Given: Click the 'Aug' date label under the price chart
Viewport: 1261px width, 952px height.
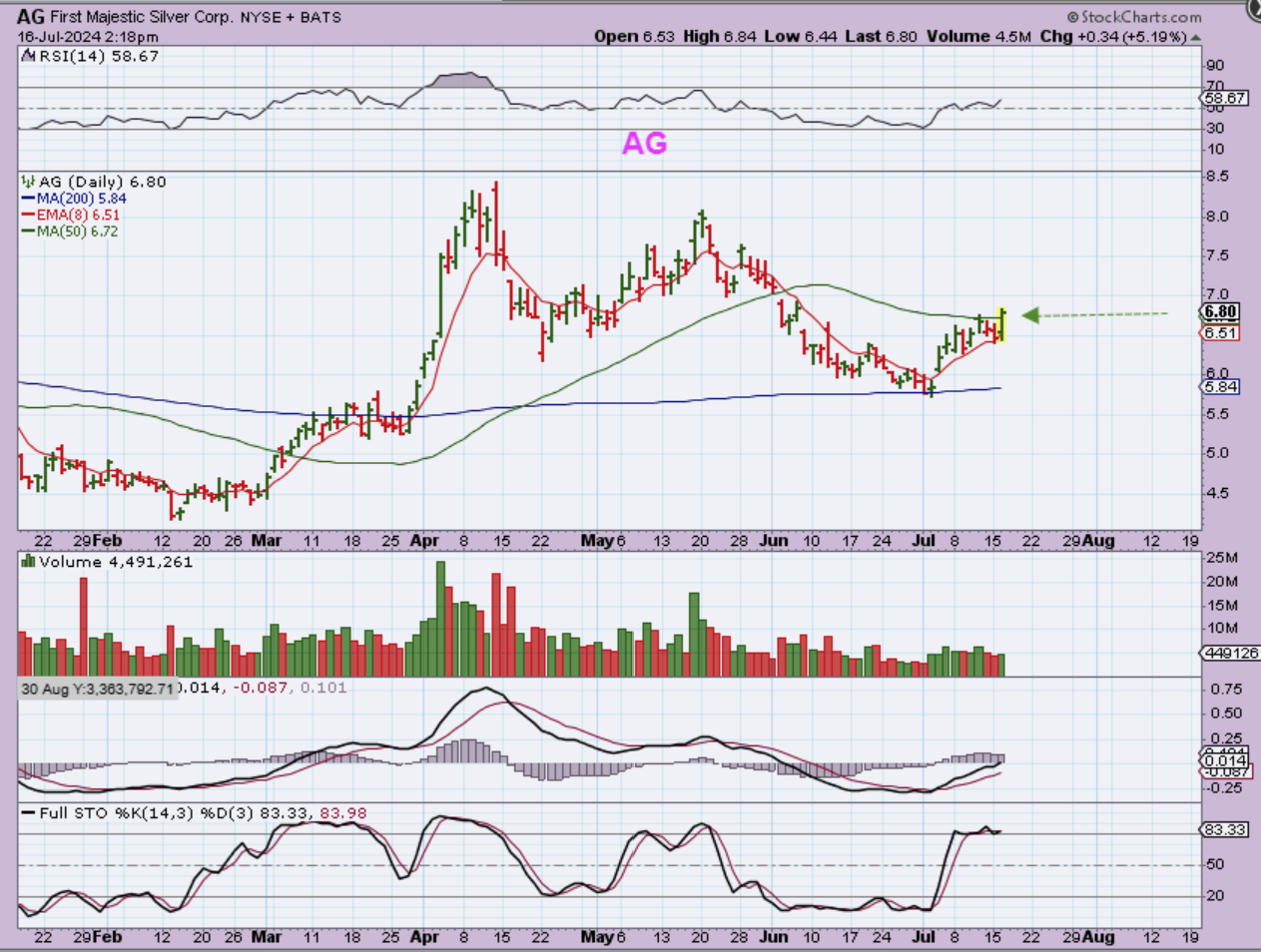Looking at the screenshot, I should pos(1099,541).
